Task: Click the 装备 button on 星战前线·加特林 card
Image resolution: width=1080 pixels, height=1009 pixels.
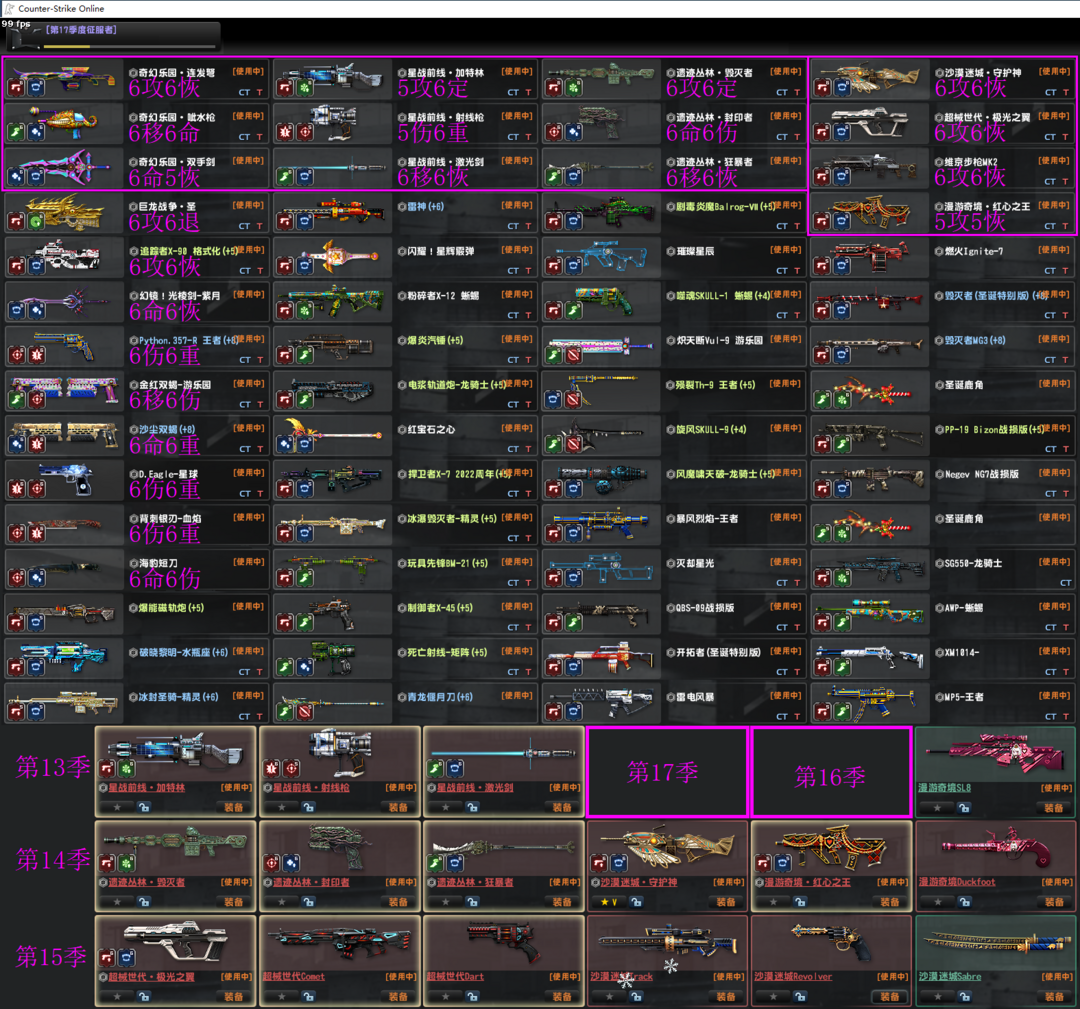Action: [x=233, y=807]
